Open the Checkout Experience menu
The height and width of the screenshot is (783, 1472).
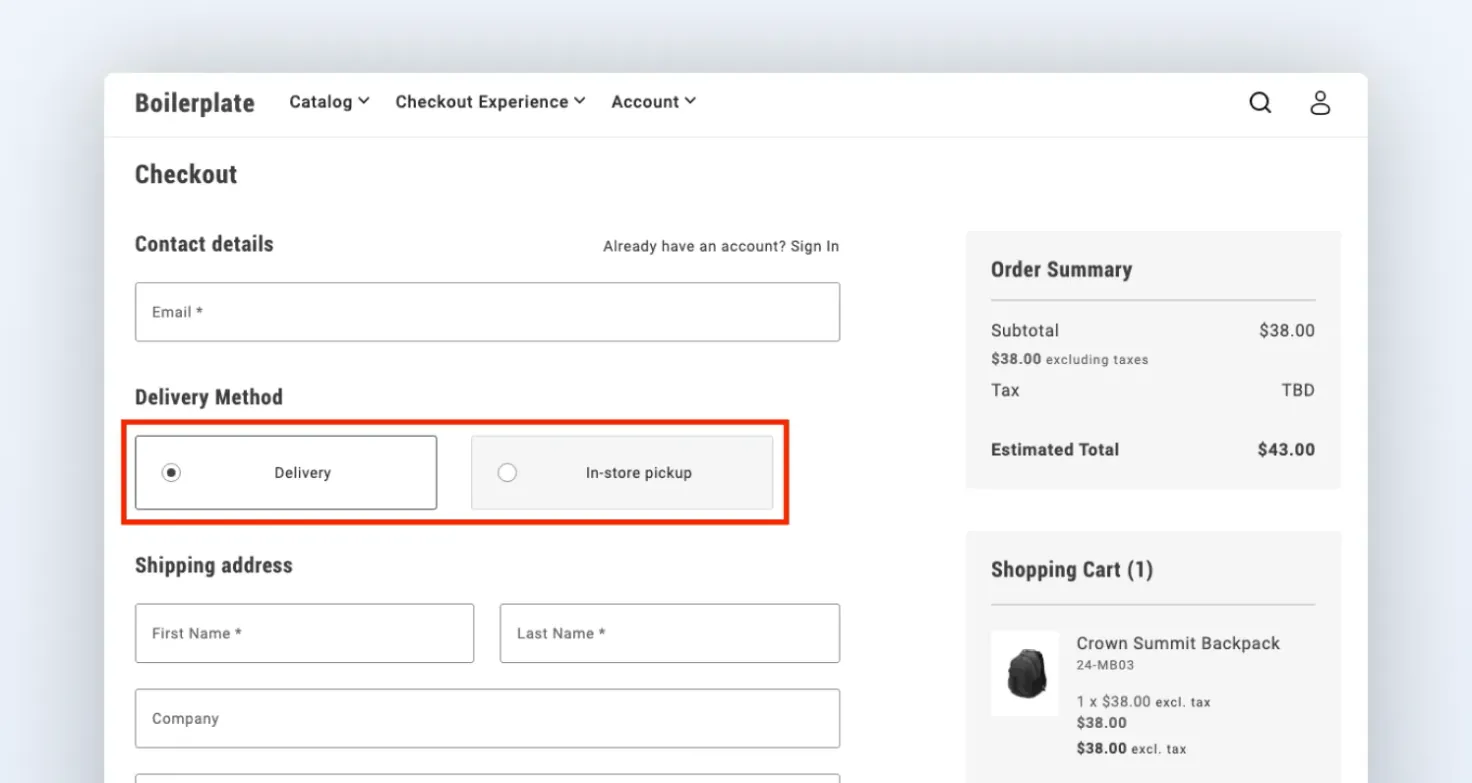coord(490,101)
